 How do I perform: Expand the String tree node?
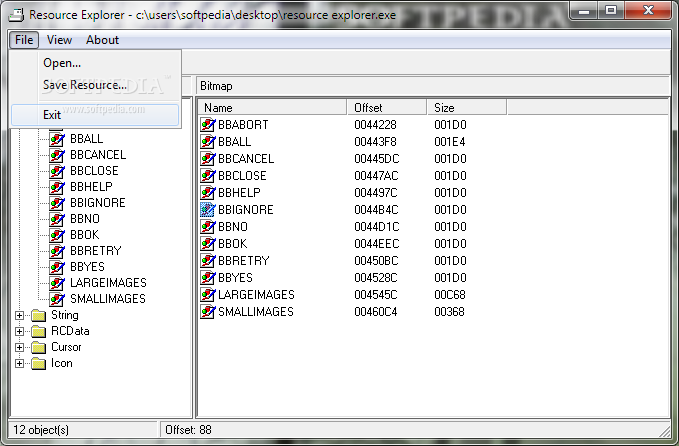(x=19, y=315)
